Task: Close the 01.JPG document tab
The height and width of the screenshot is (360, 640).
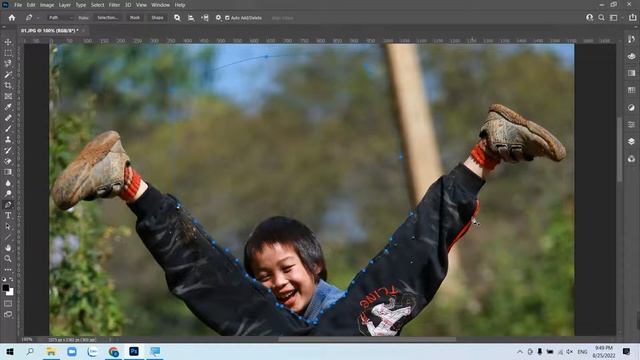Action: (83, 31)
